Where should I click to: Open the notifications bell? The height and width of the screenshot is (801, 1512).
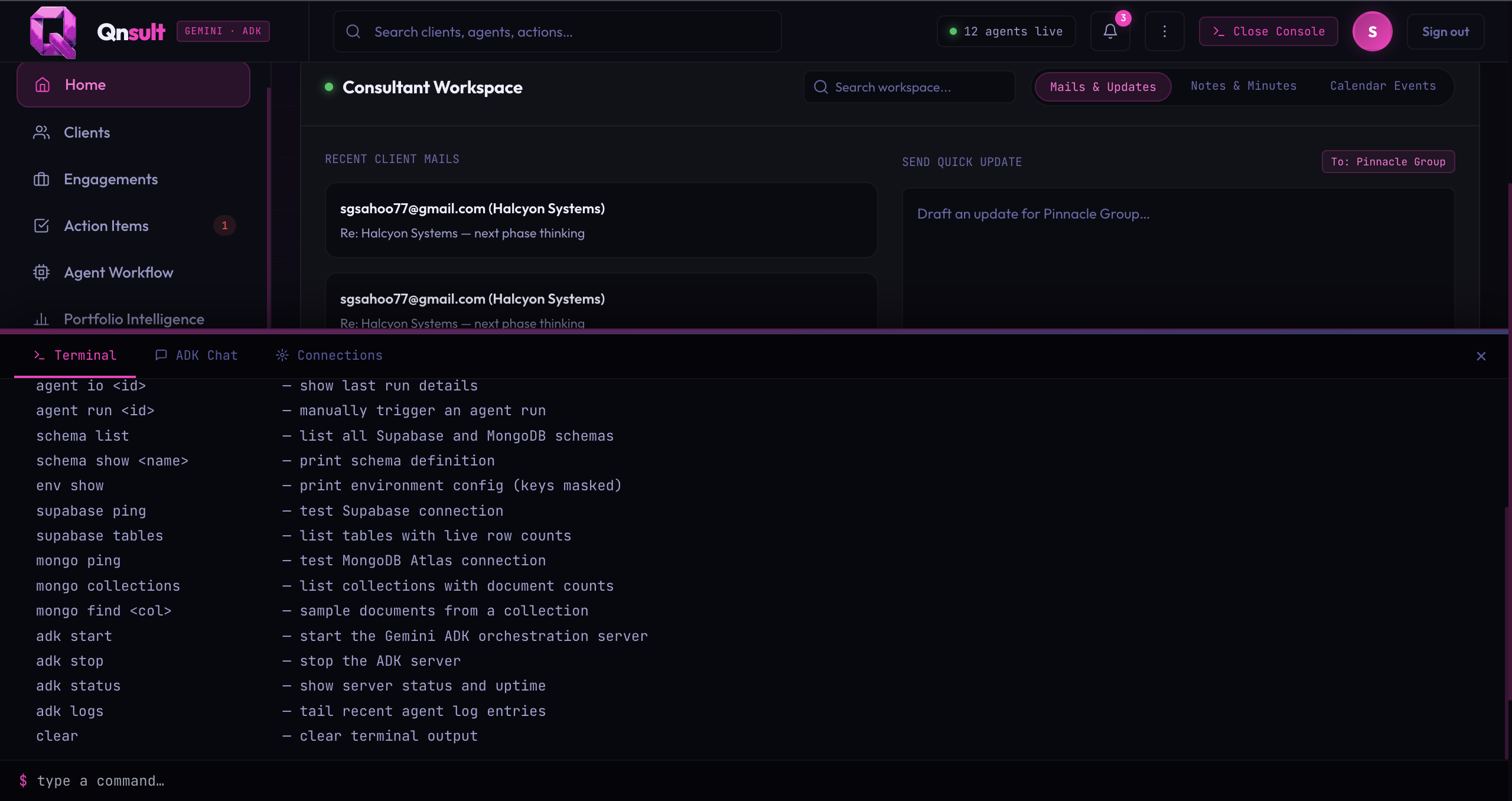coord(1110,31)
